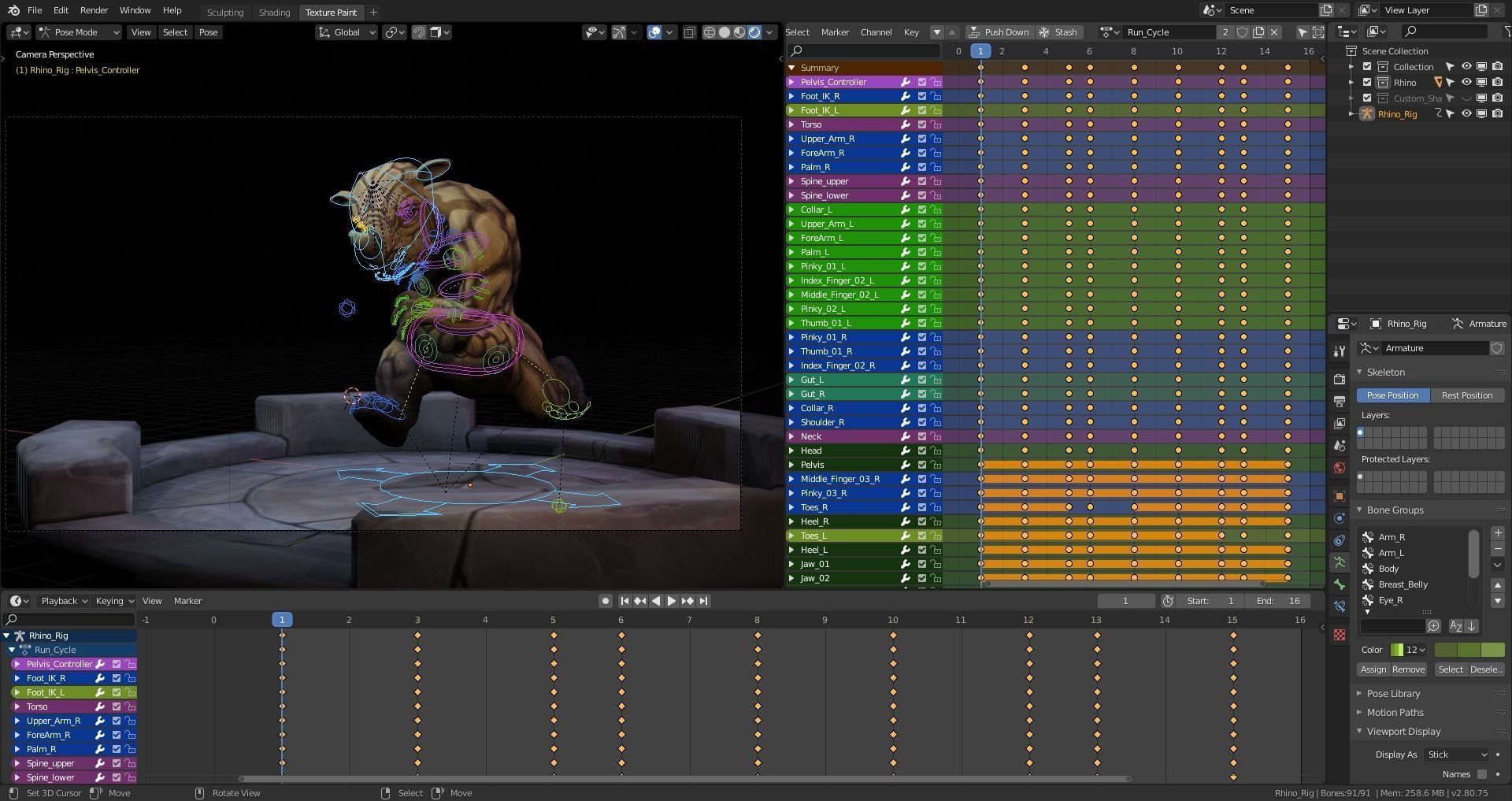The height and width of the screenshot is (801, 1512).
Task: Open the Render menu
Action: pos(94,10)
